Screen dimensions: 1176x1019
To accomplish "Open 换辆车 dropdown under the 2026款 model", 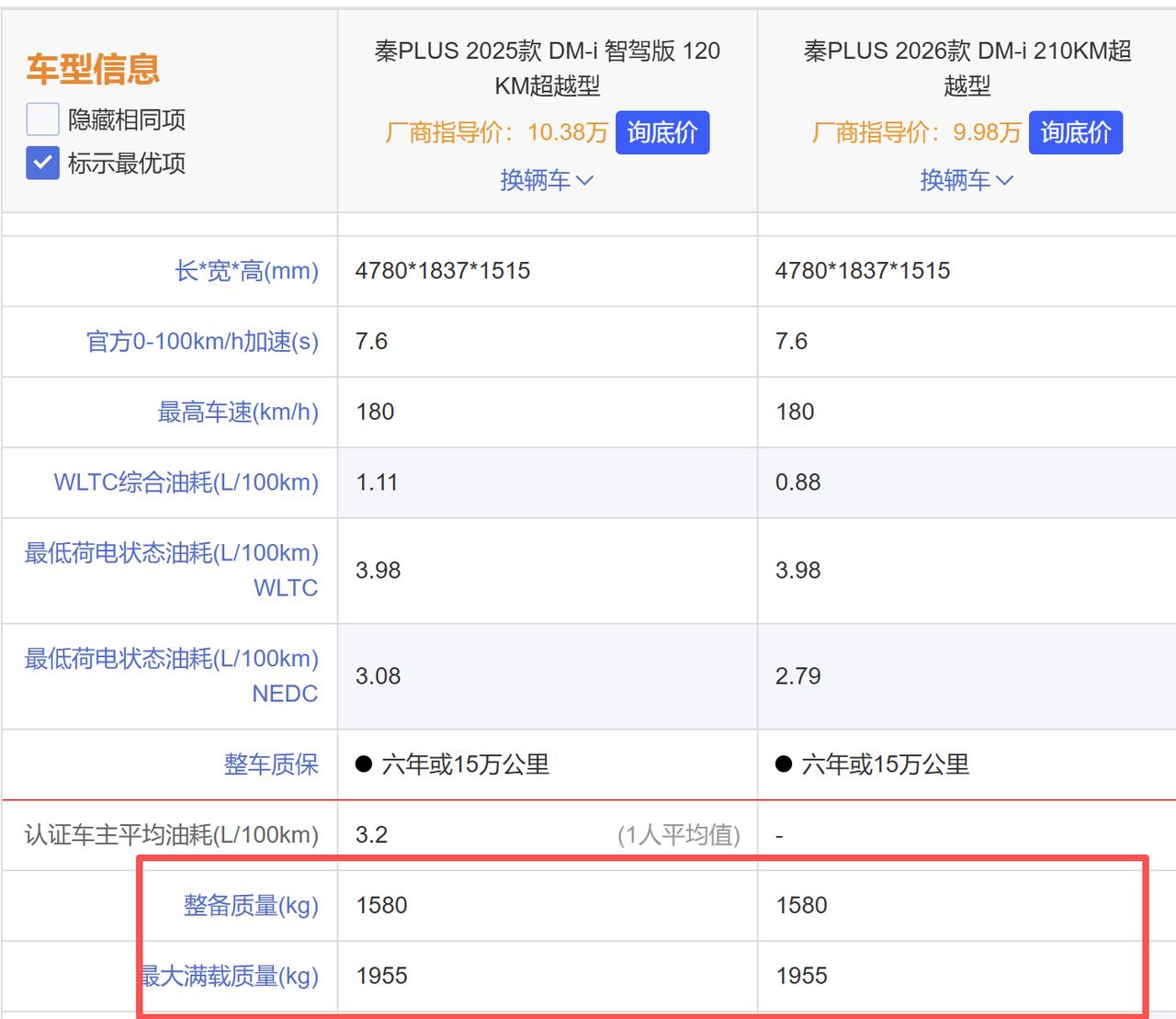I will tap(967, 180).
